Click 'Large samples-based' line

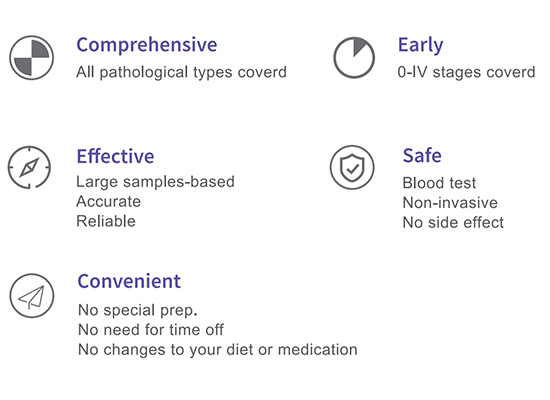[155, 182]
